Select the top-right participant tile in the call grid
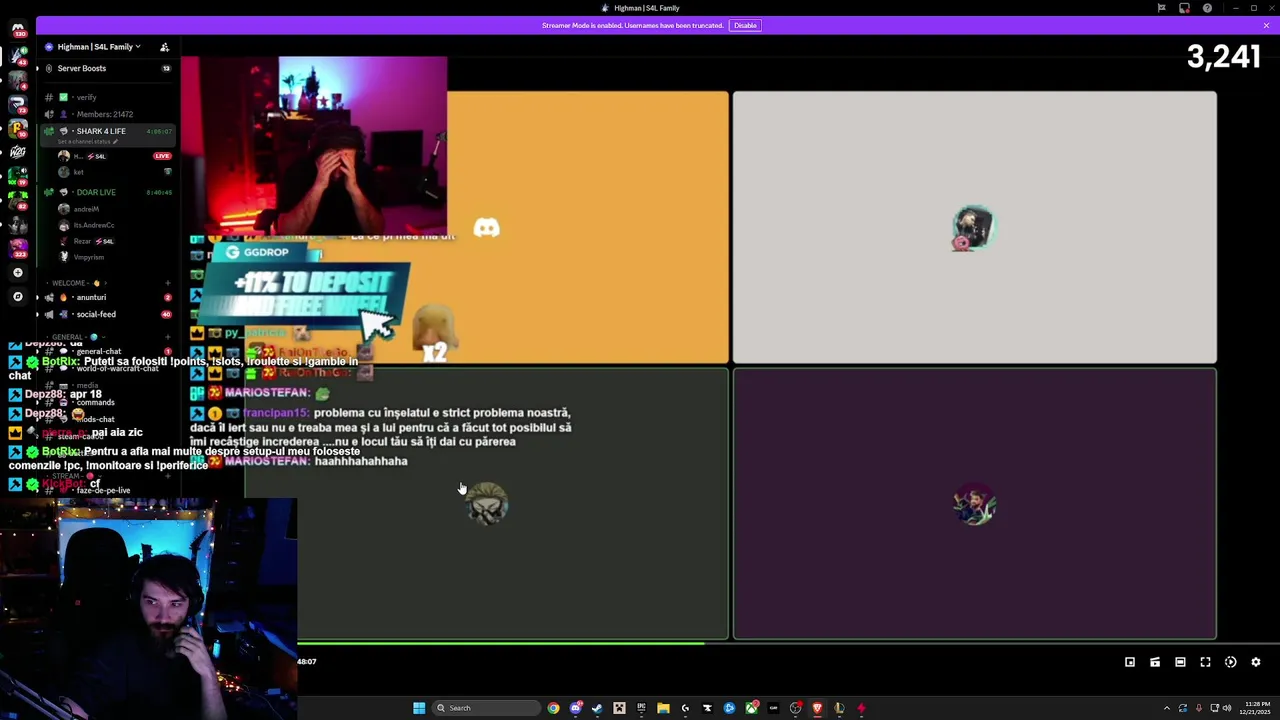 (x=974, y=227)
